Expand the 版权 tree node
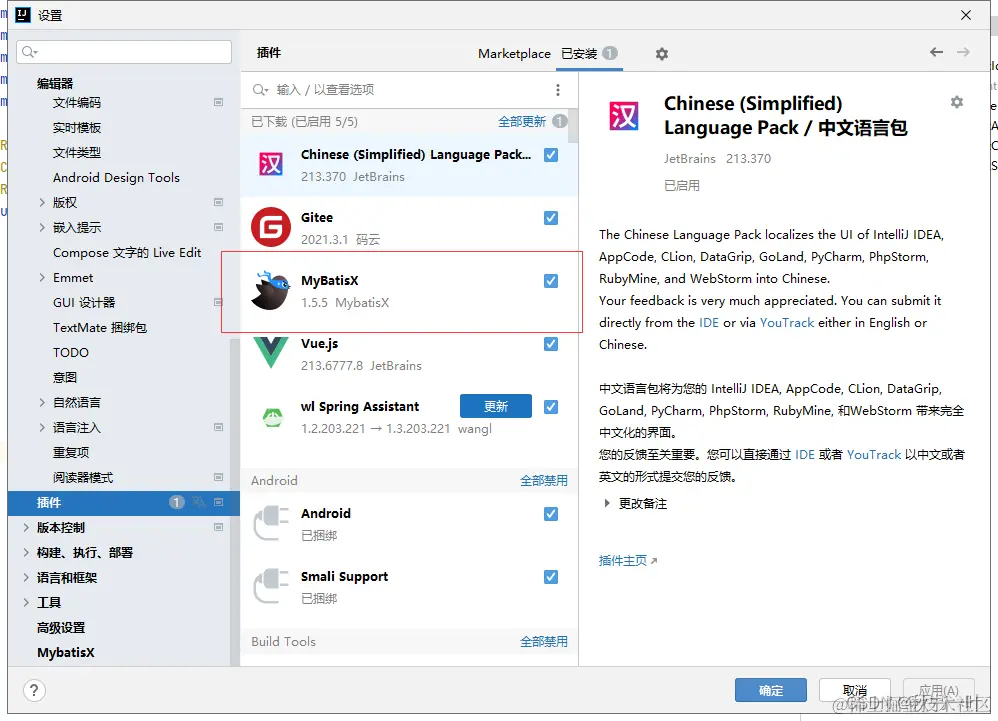Screen dimensions: 998x721 click(42, 202)
